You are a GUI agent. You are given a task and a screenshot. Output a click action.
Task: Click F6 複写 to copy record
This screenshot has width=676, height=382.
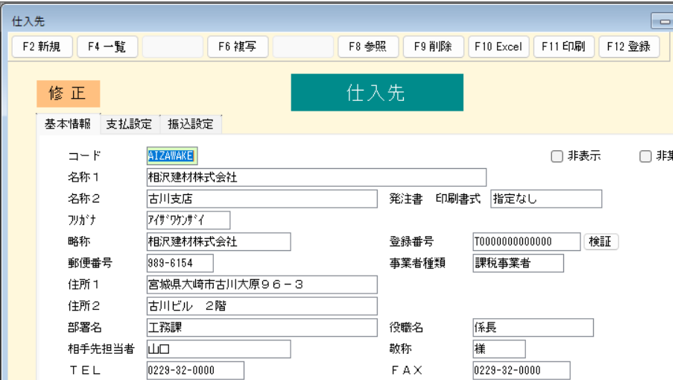coord(238,47)
